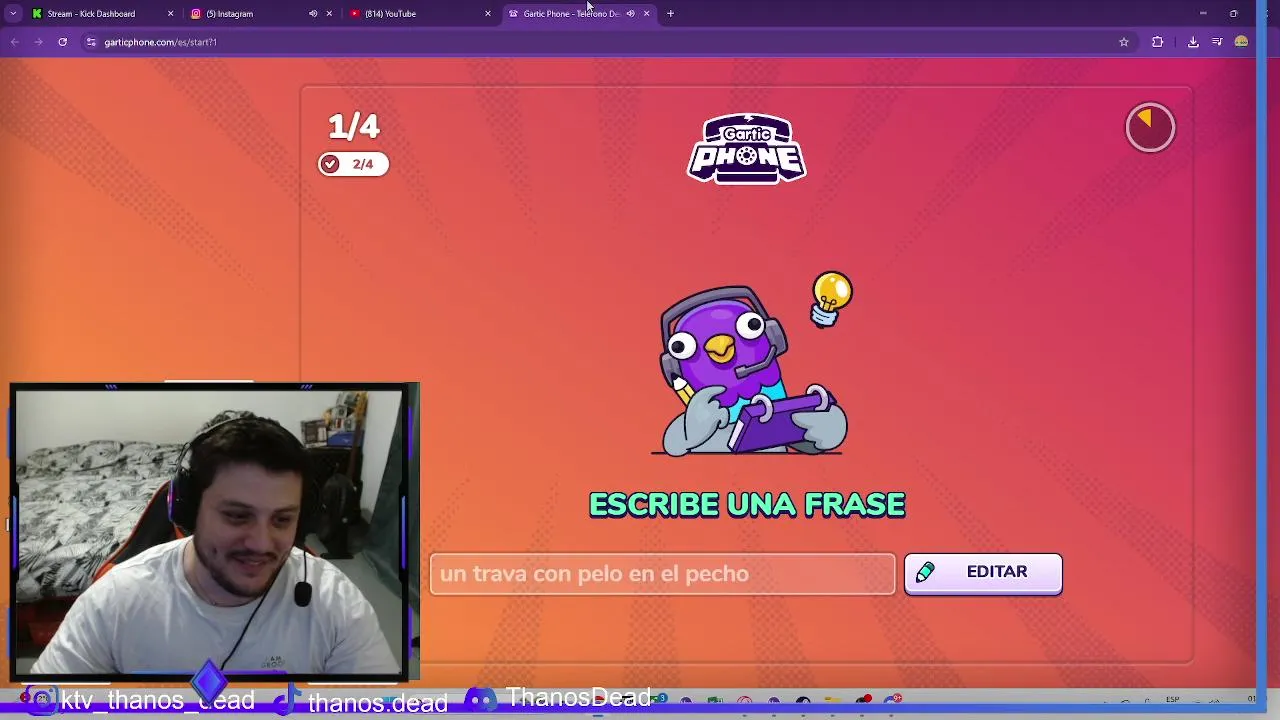
Task: Go back to previous page
Action: click(14, 42)
